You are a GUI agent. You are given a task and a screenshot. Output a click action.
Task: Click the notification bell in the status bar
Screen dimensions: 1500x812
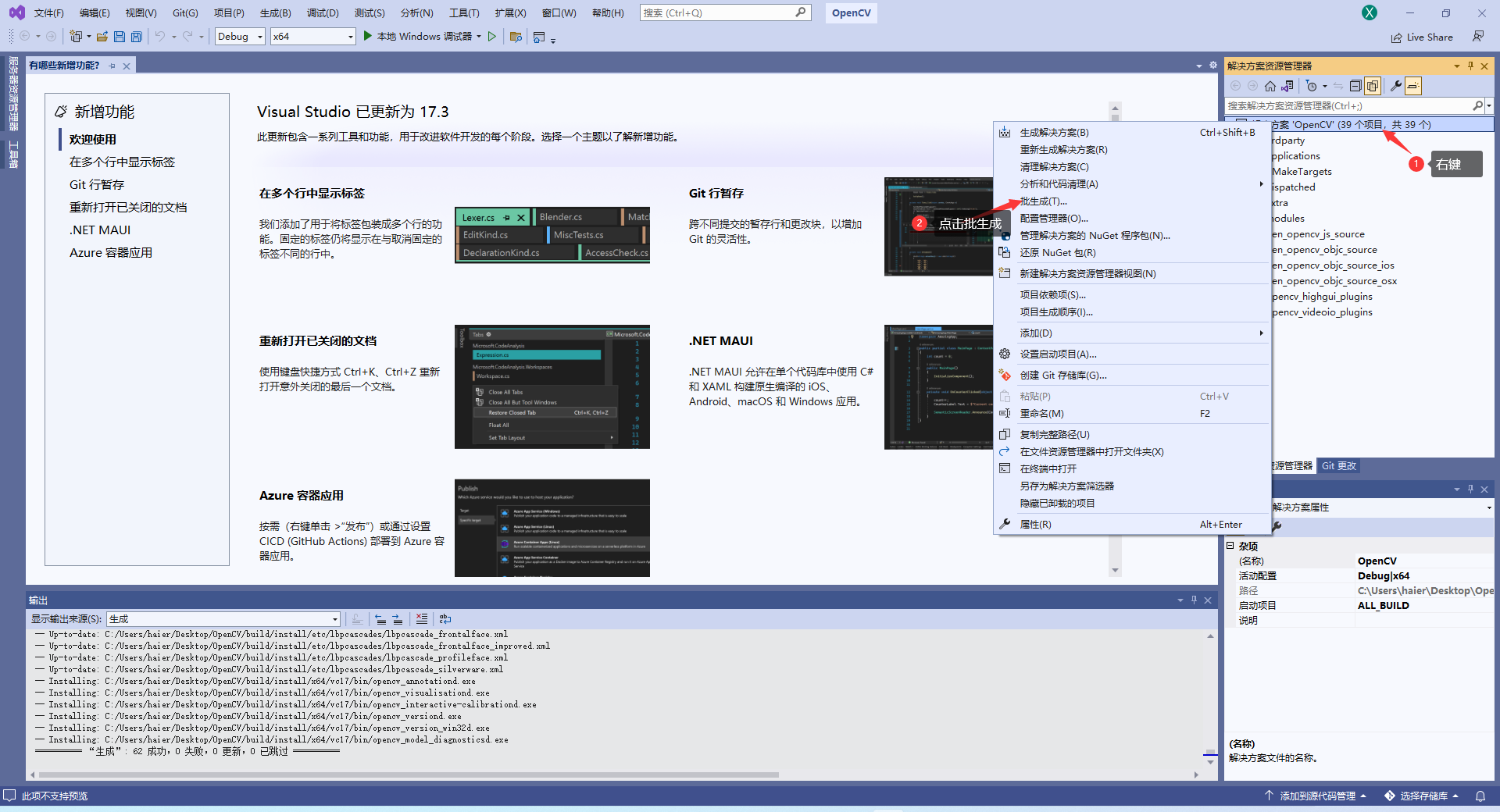point(1480,796)
